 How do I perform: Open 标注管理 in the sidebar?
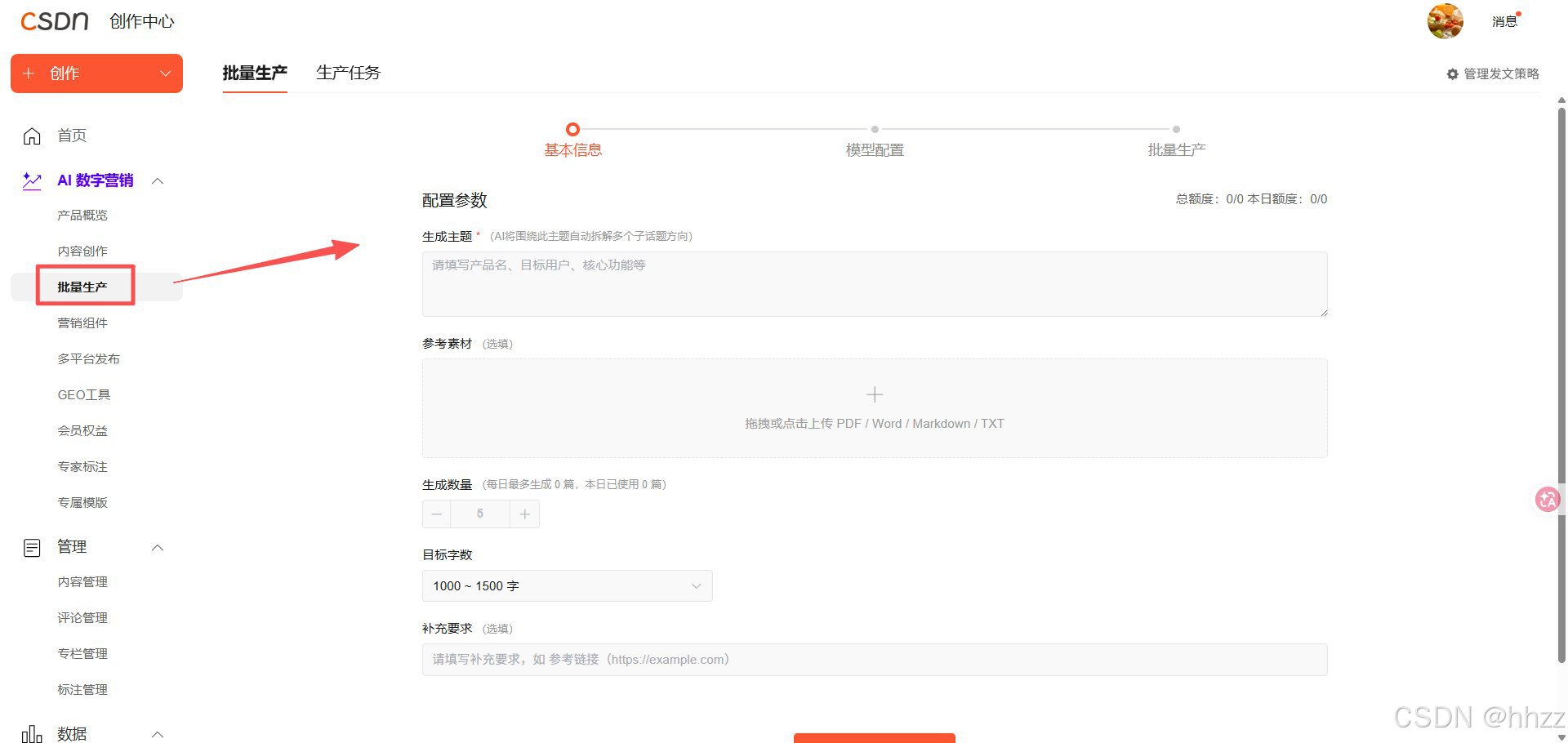[82, 690]
